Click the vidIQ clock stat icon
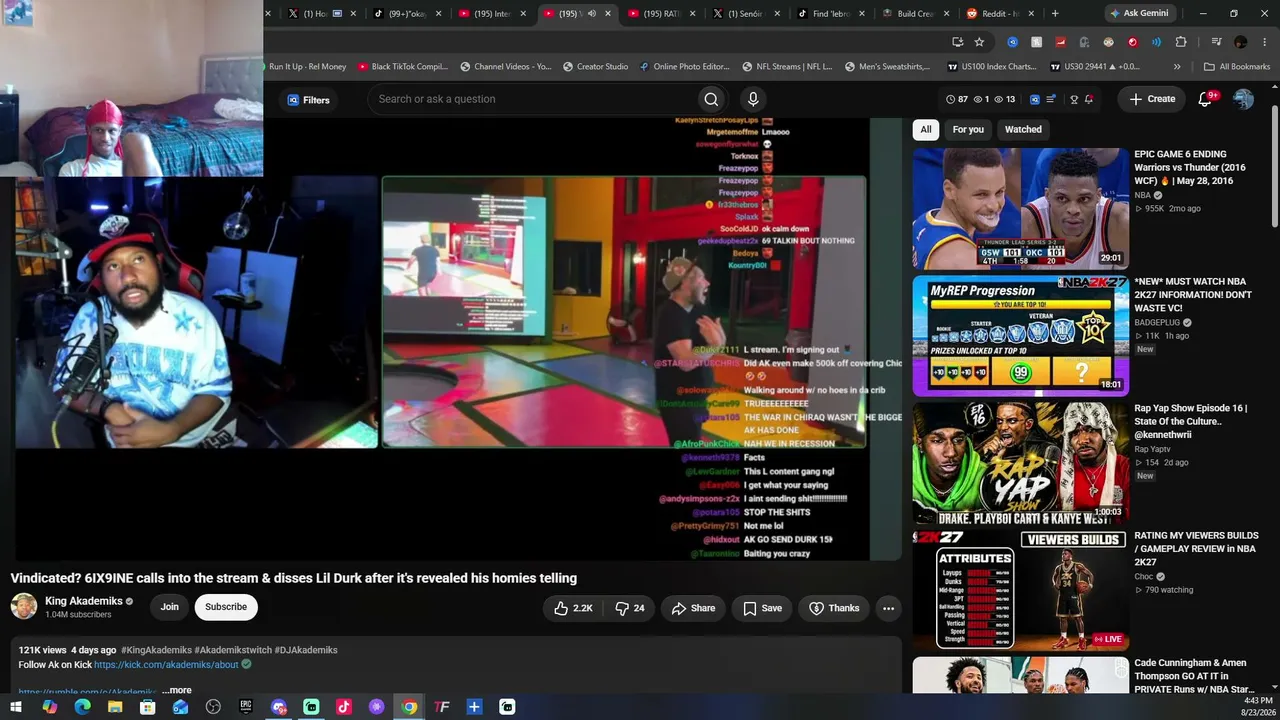This screenshot has width=1280, height=720. click(x=950, y=99)
